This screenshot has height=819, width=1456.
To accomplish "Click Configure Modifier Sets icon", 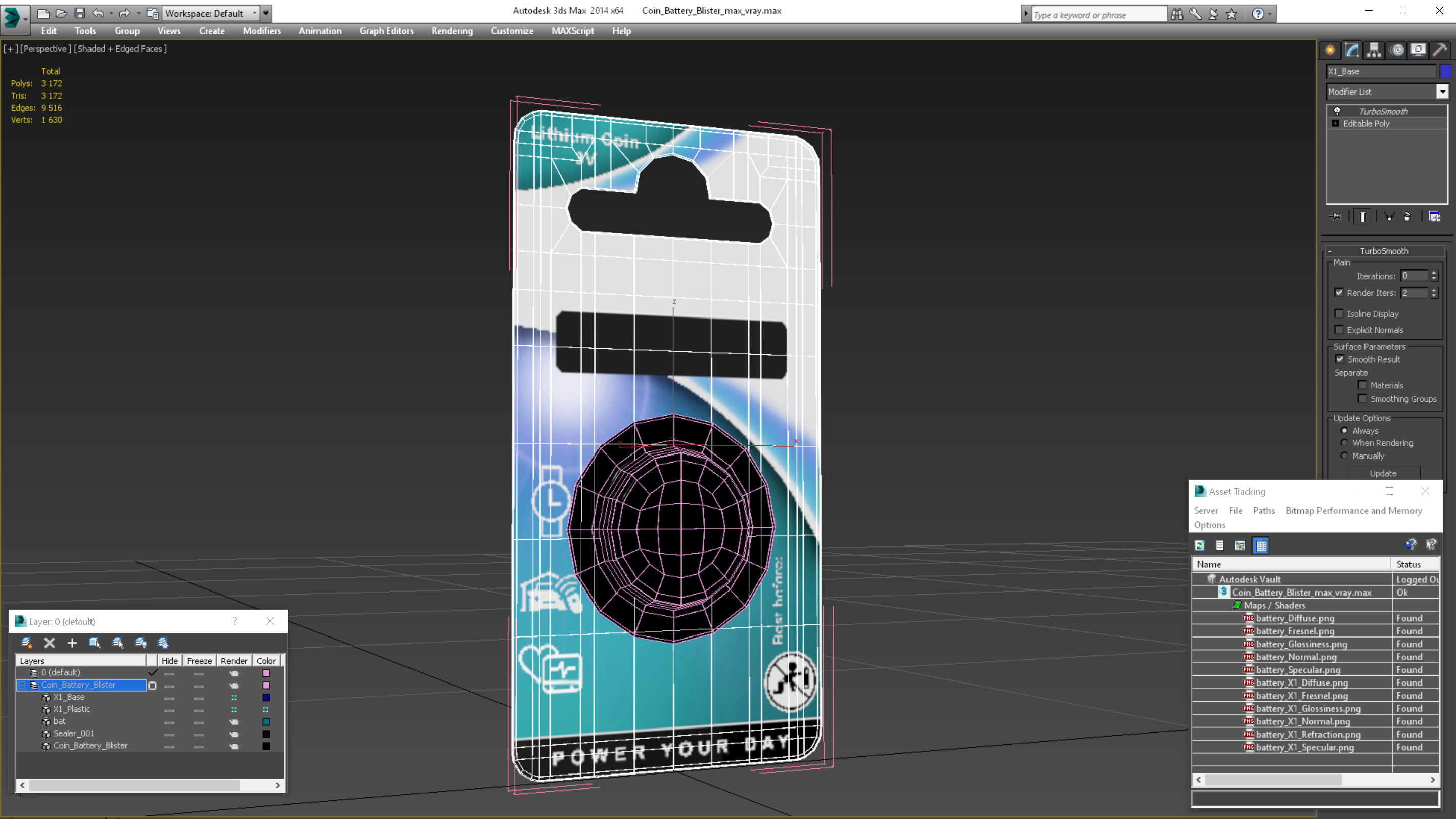I will point(1435,216).
